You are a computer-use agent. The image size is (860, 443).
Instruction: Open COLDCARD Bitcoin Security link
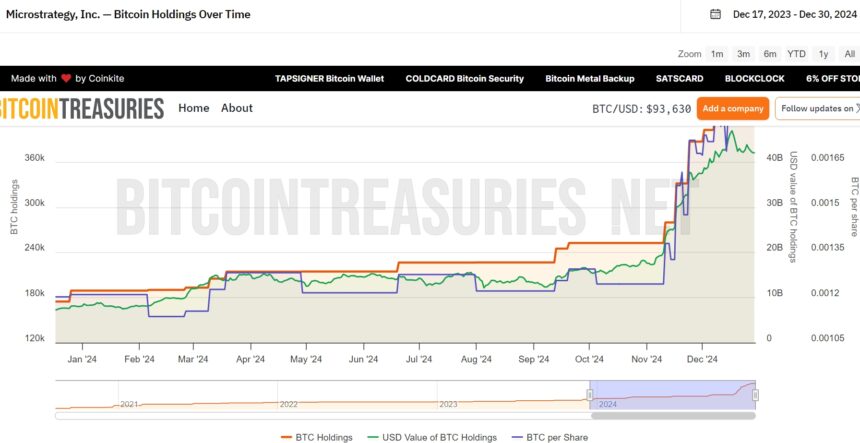coord(465,78)
